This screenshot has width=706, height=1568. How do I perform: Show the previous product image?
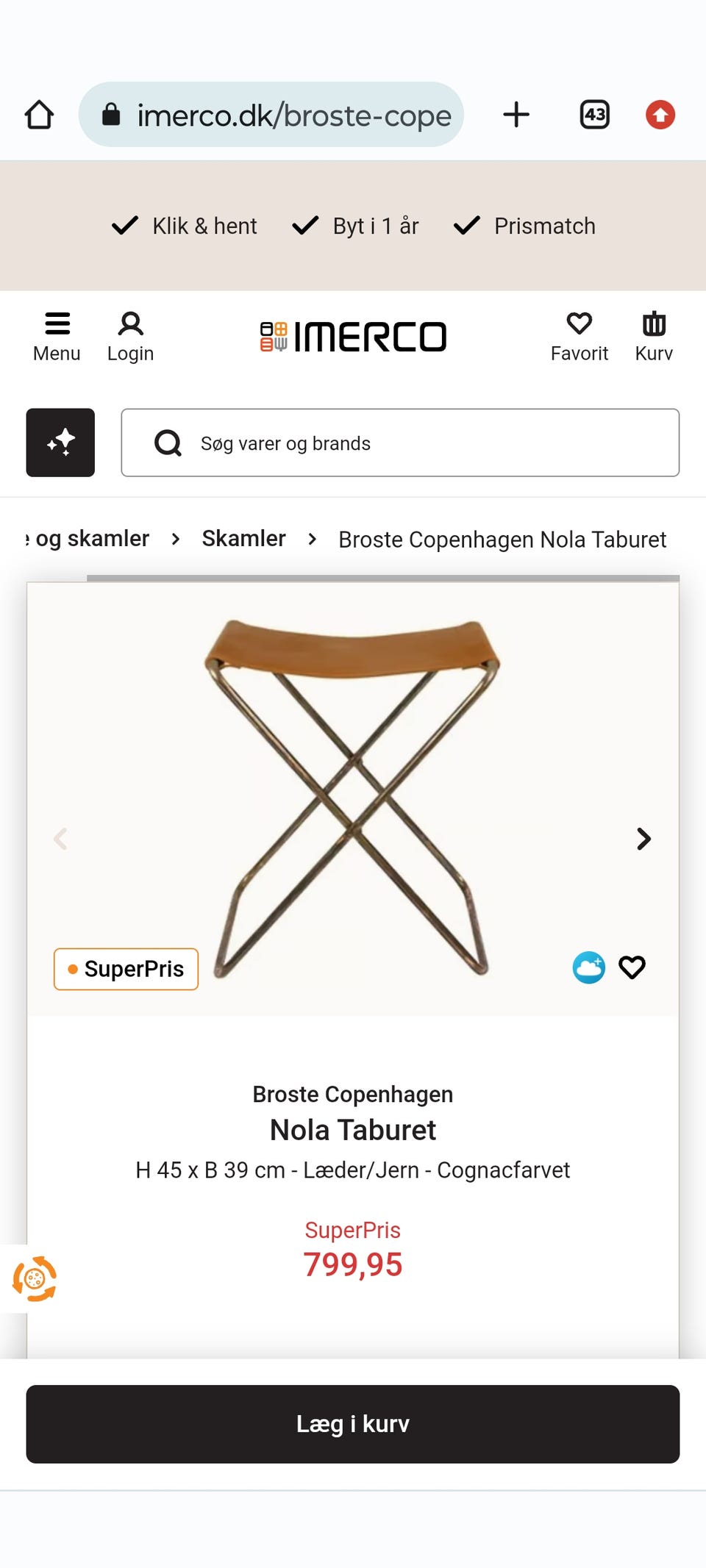(61, 839)
